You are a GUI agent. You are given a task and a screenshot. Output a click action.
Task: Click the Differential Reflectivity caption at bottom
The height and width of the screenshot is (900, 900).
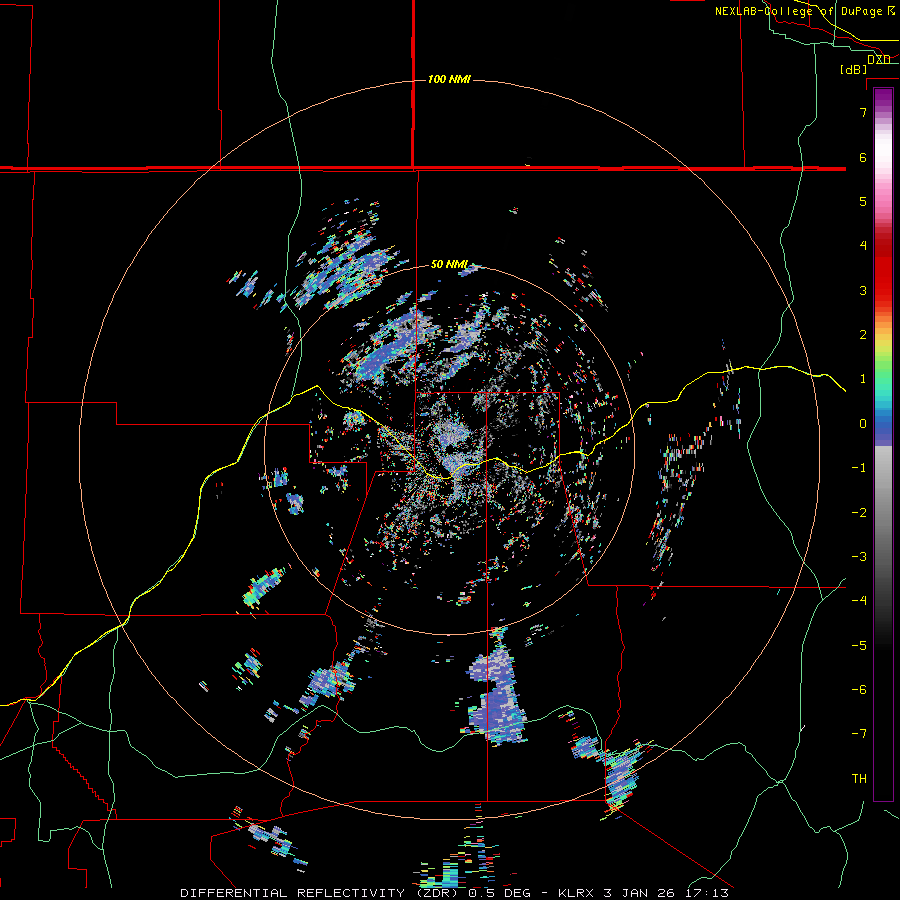[x=454, y=893]
